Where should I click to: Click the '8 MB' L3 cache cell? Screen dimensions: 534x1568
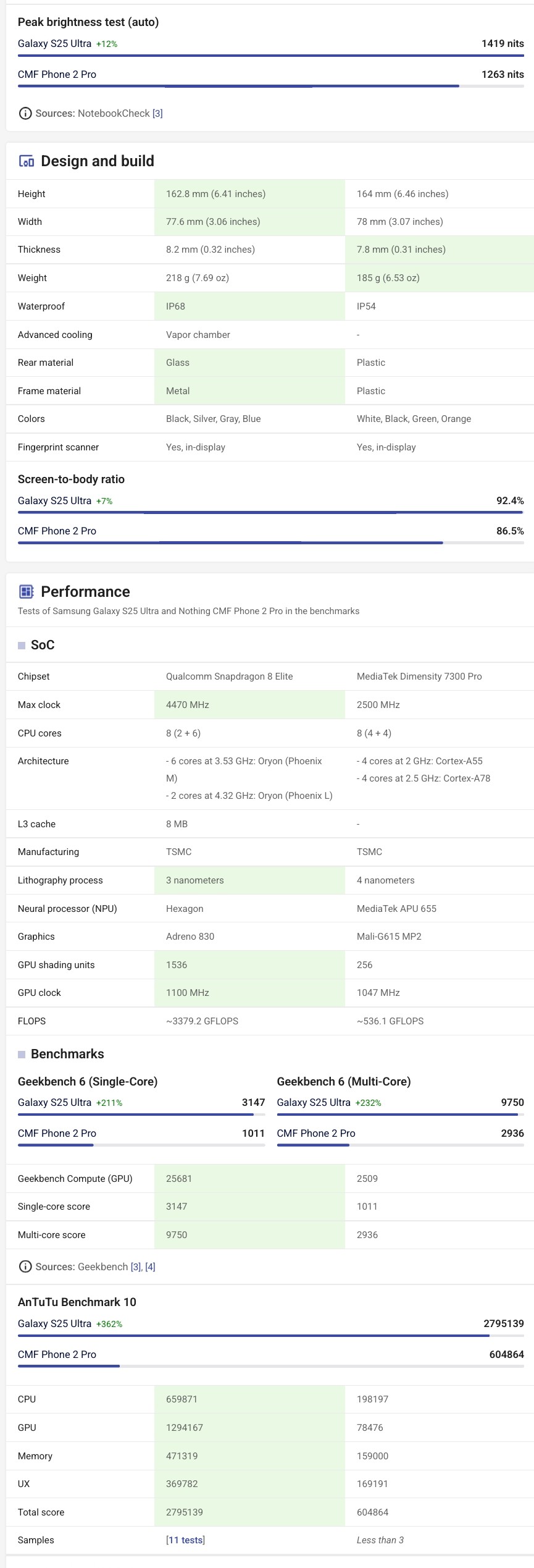[x=249, y=824]
